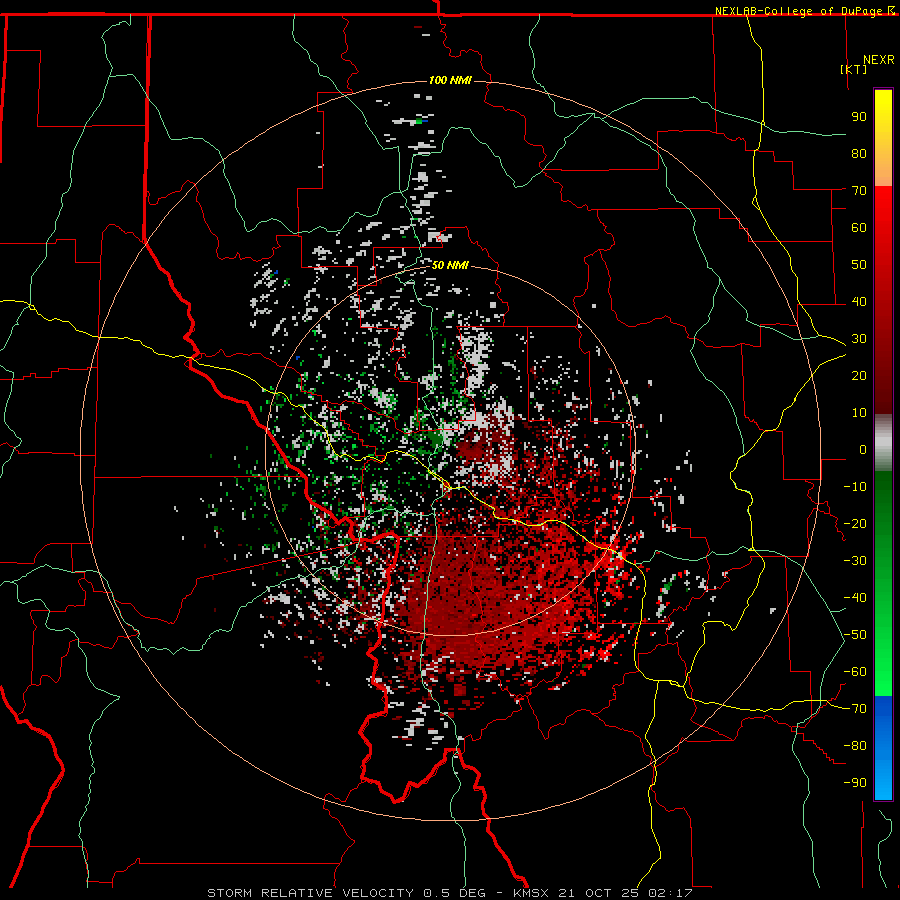Click the -10 value on the velocity scale

pos(855,487)
